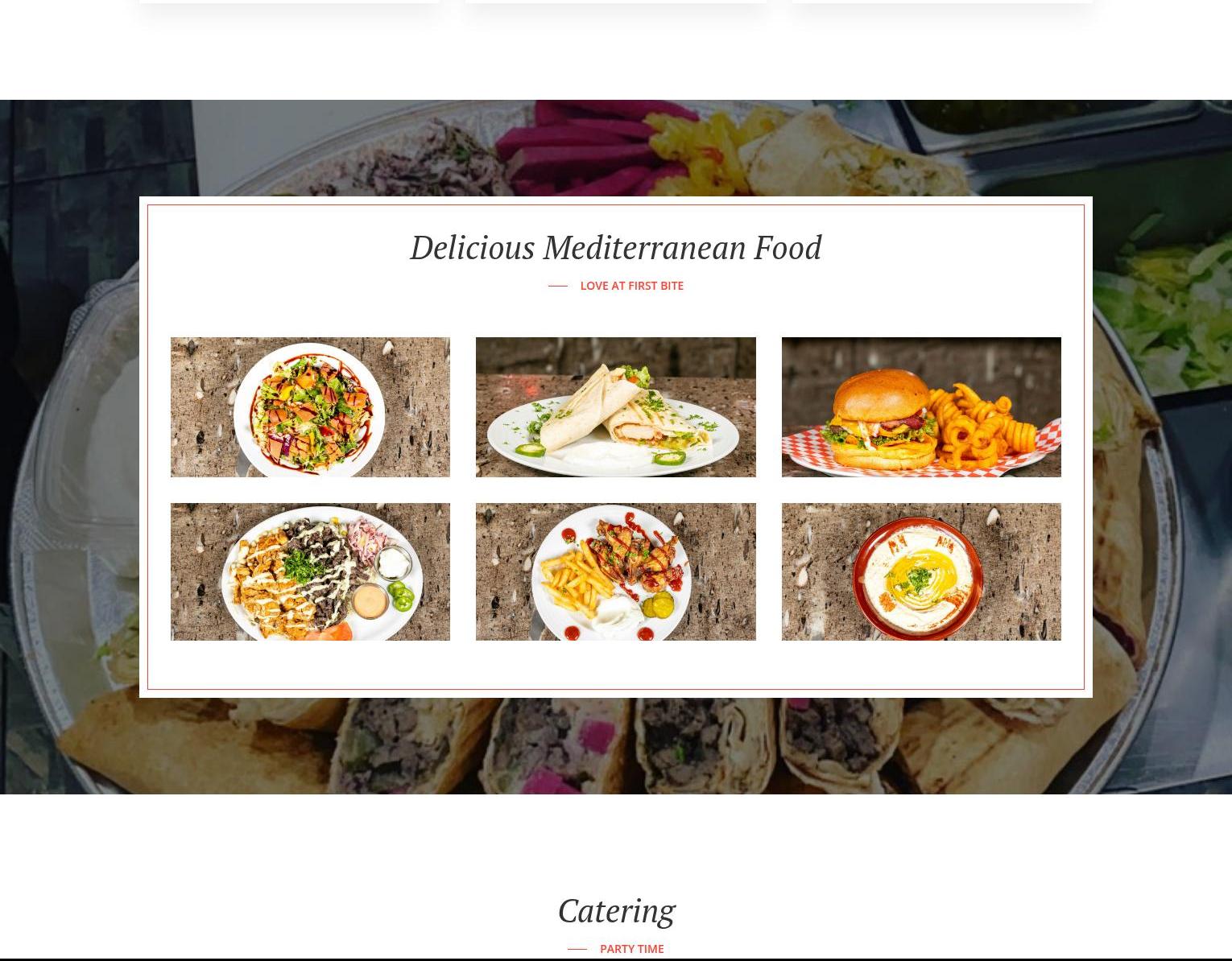Open the chicken wrap sandwich photo
This screenshot has width=1232, height=961.
click(615, 407)
